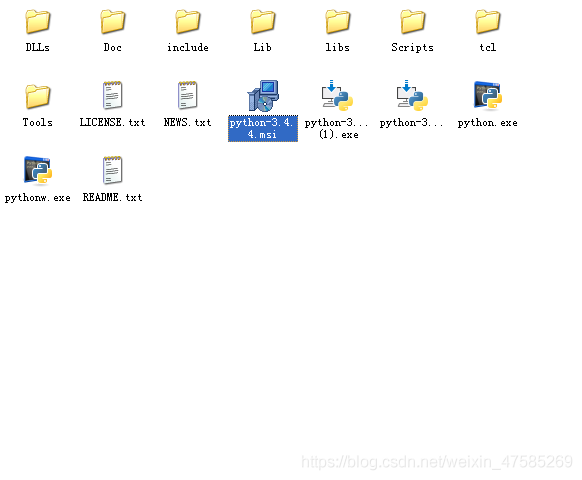Click the 'README.txt' file name
Viewport: 582px width, 480px height.
click(112, 197)
